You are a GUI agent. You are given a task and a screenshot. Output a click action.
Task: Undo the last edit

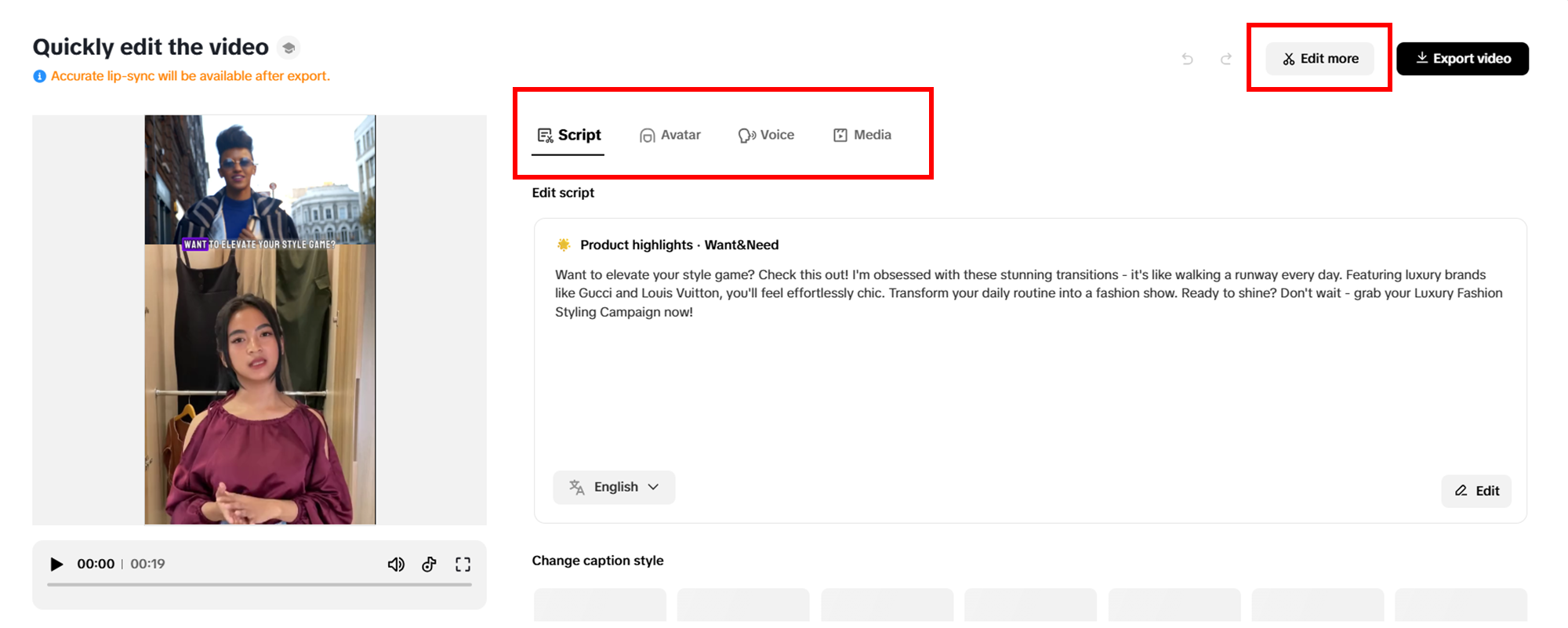tap(1188, 59)
